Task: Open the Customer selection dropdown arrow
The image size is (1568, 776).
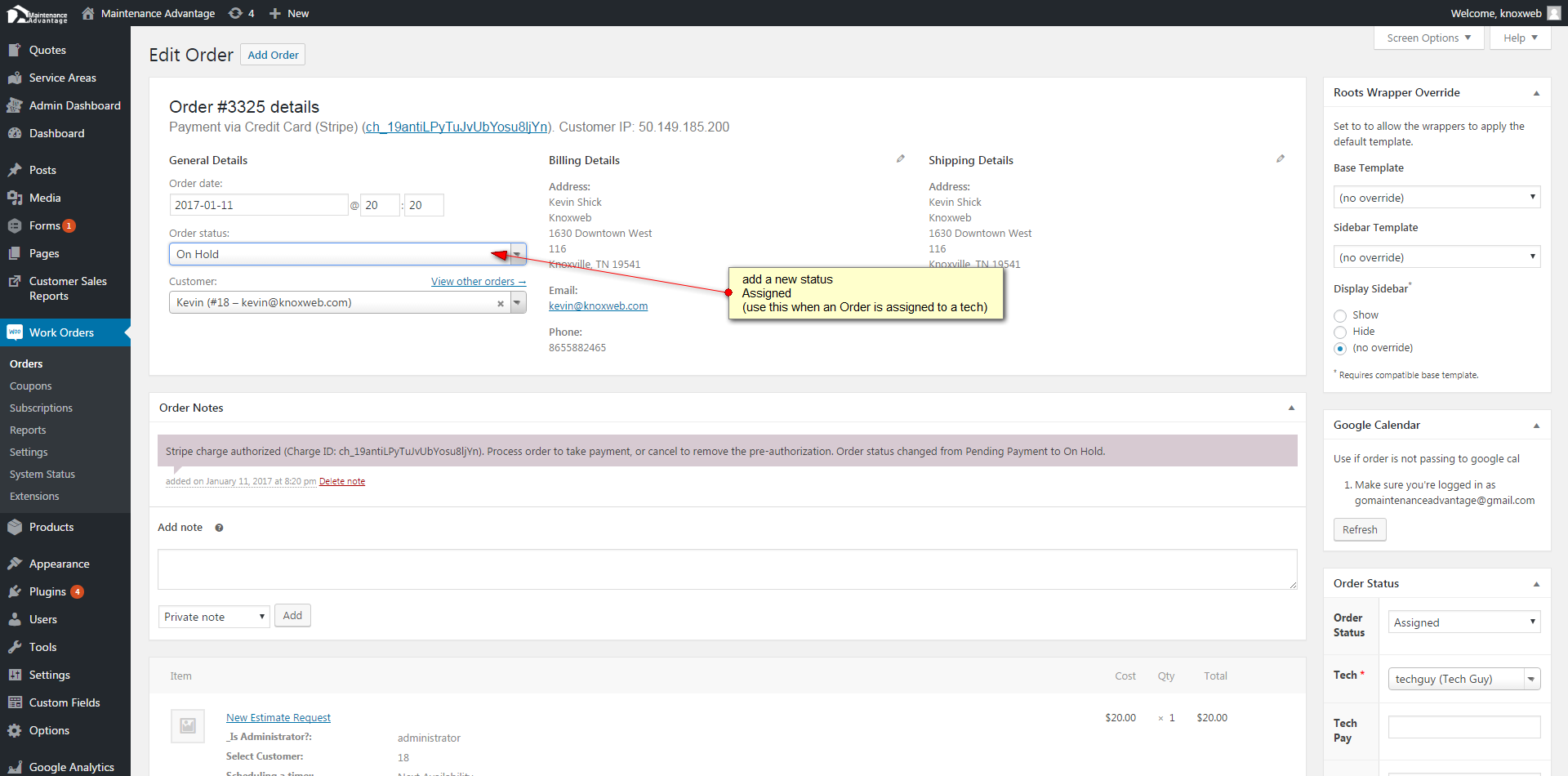Action: [518, 303]
